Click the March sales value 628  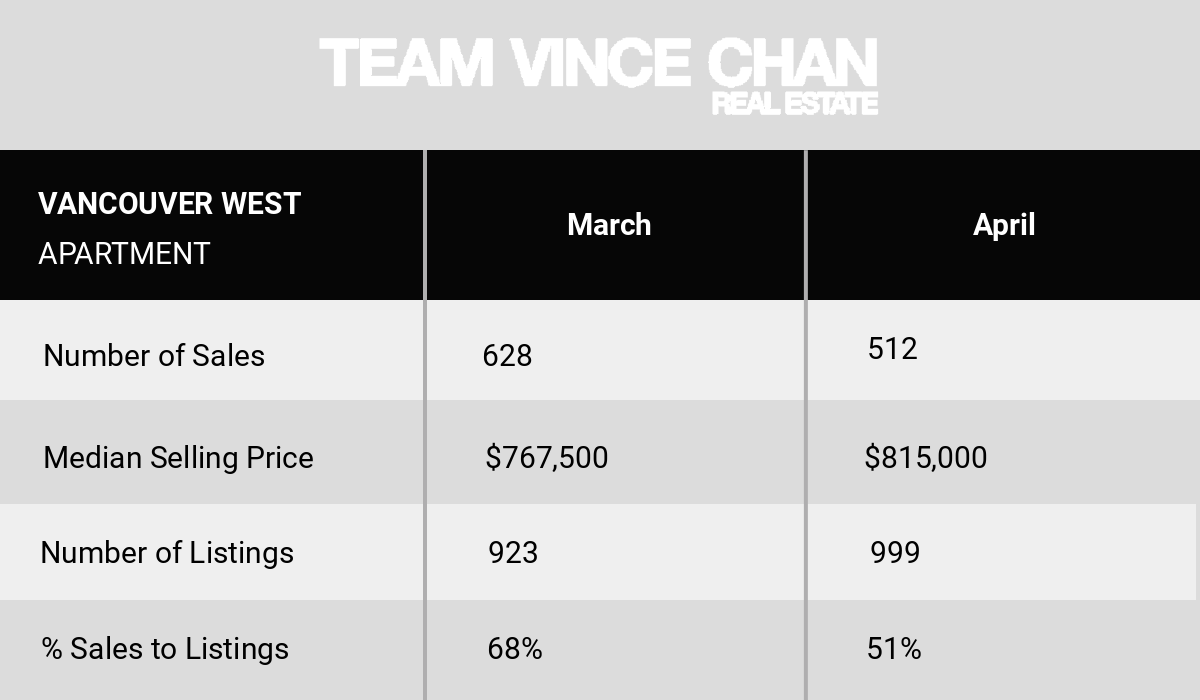pyautogui.click(x=507, y=356)
